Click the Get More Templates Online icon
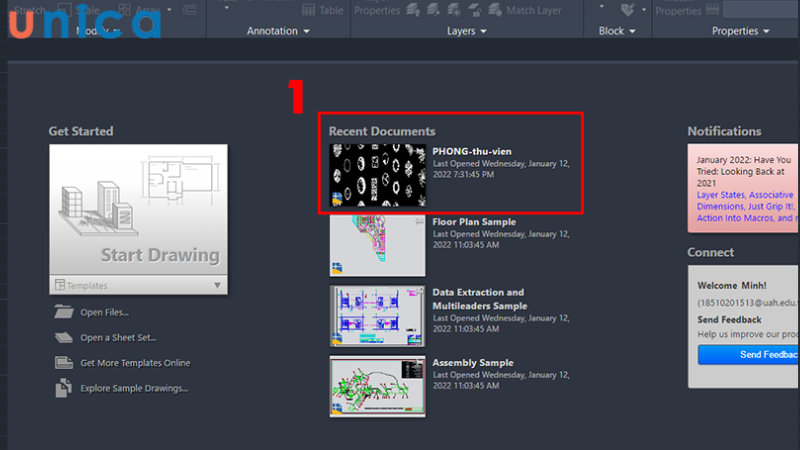 (64, 362)
